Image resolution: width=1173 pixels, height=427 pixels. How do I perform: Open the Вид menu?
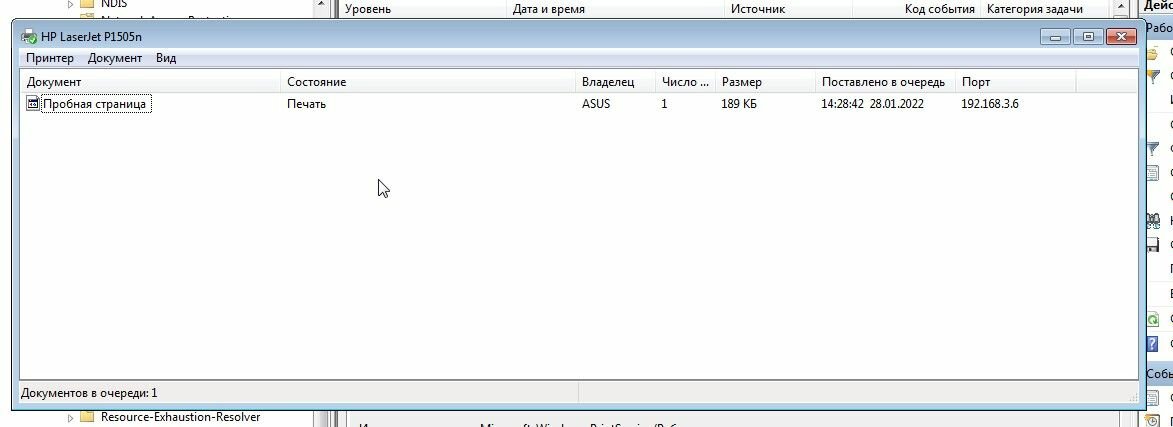click(x=166, y=58)
